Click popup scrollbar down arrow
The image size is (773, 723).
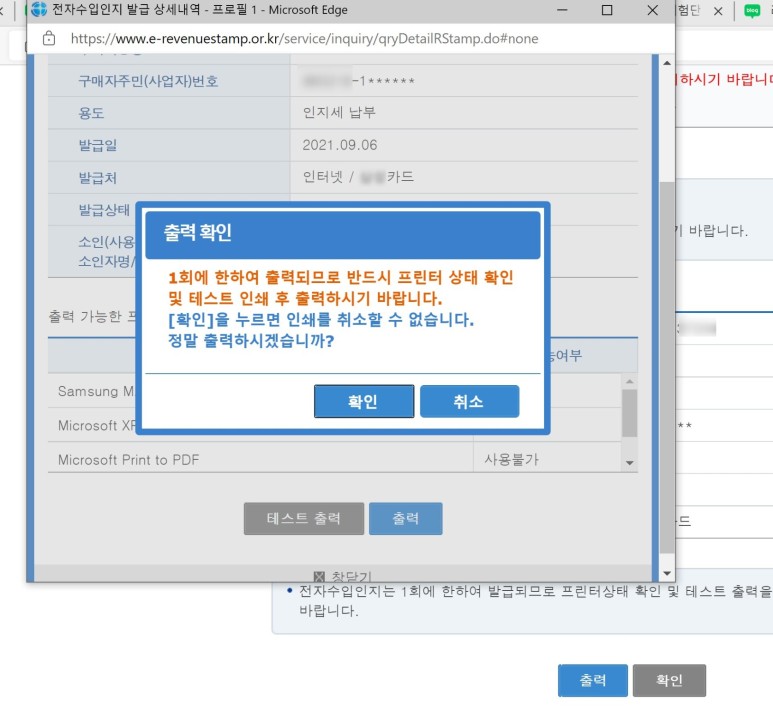pyautogui.click(x=667, y=573)
